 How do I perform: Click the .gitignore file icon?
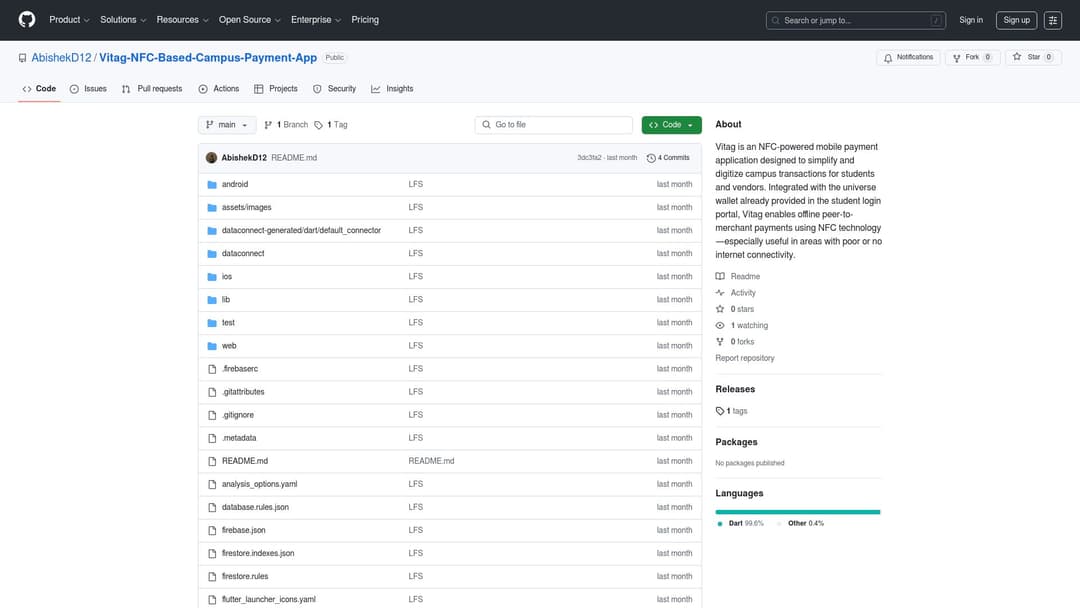[x=212, y=415]
